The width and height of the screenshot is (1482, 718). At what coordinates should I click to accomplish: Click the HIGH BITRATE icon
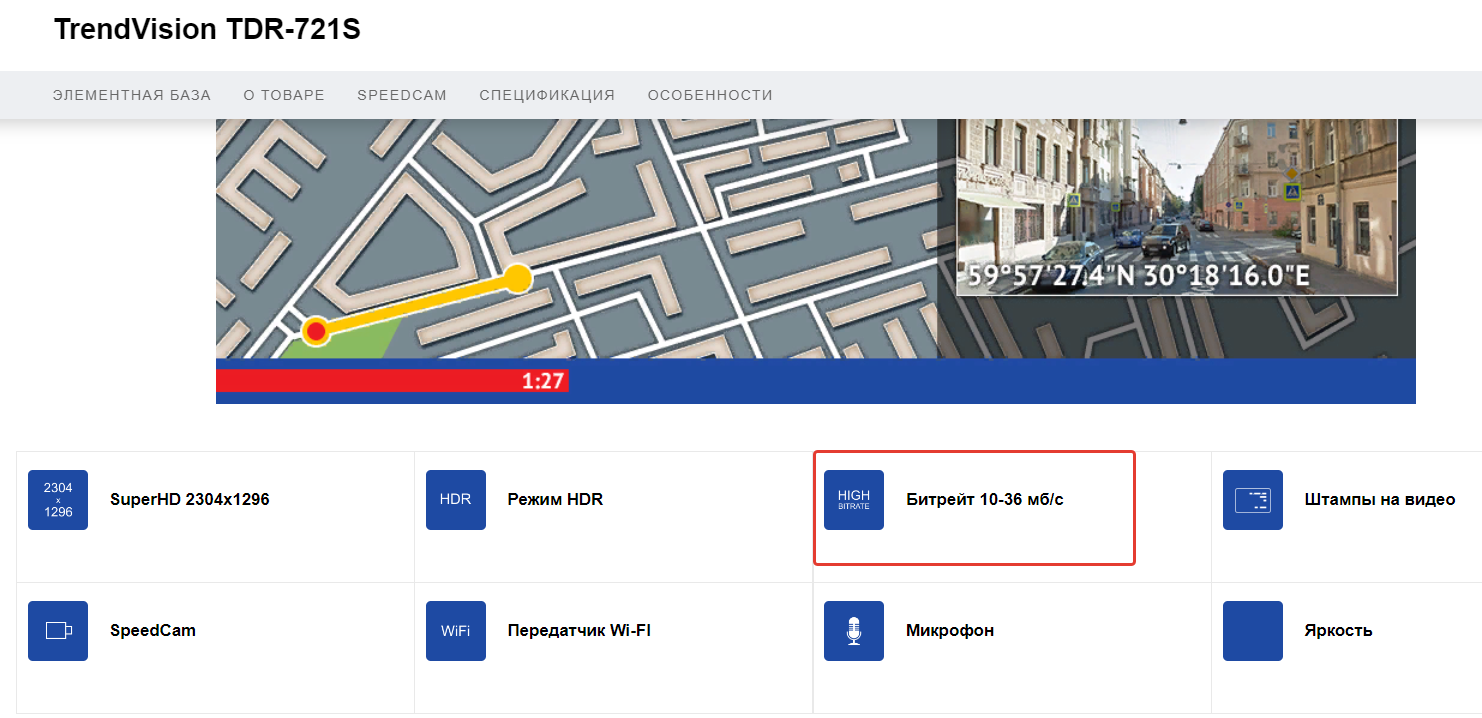[854, 500]
